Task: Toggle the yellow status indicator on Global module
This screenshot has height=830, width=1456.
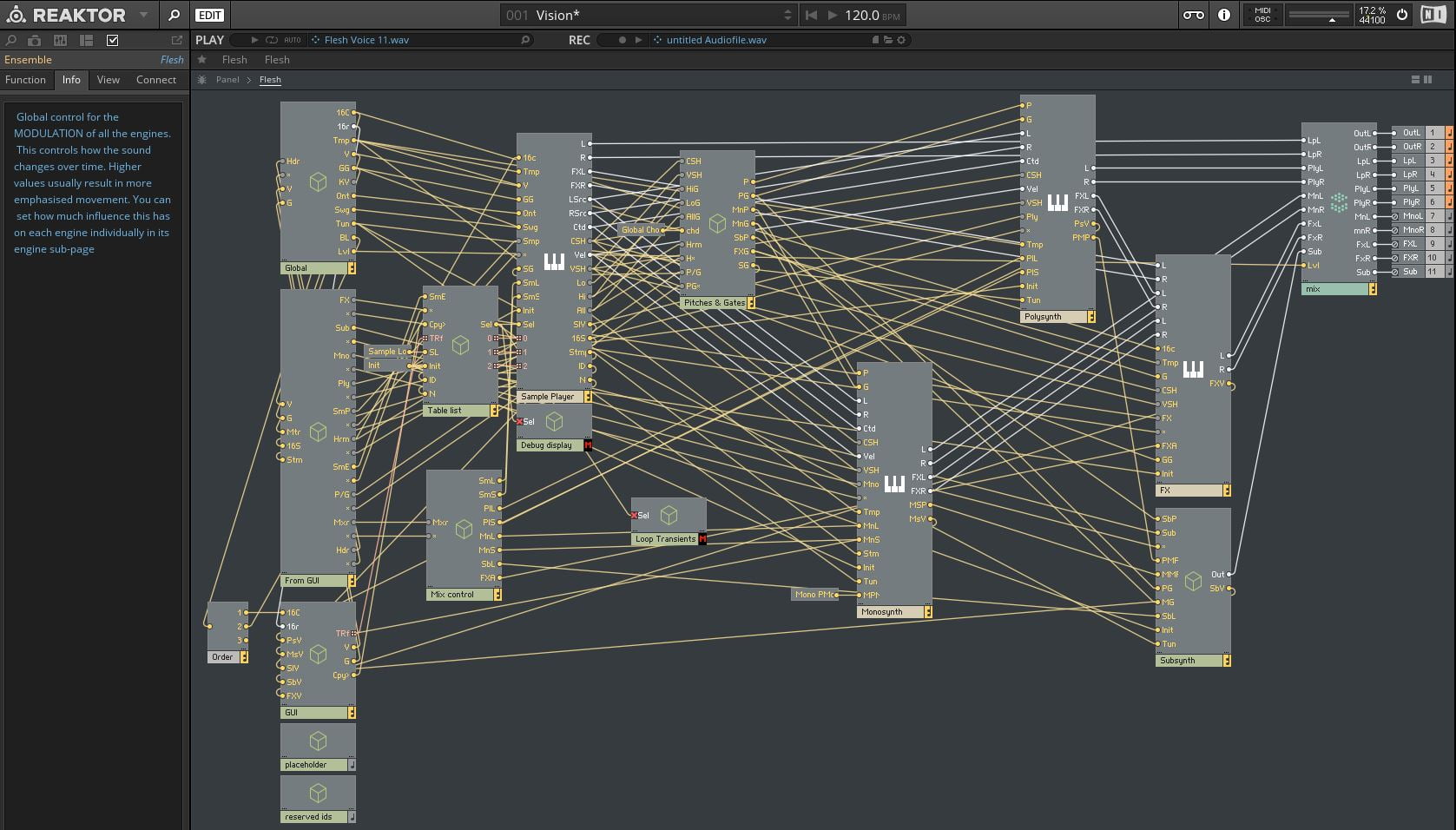Action: click(x=352, y=268)
